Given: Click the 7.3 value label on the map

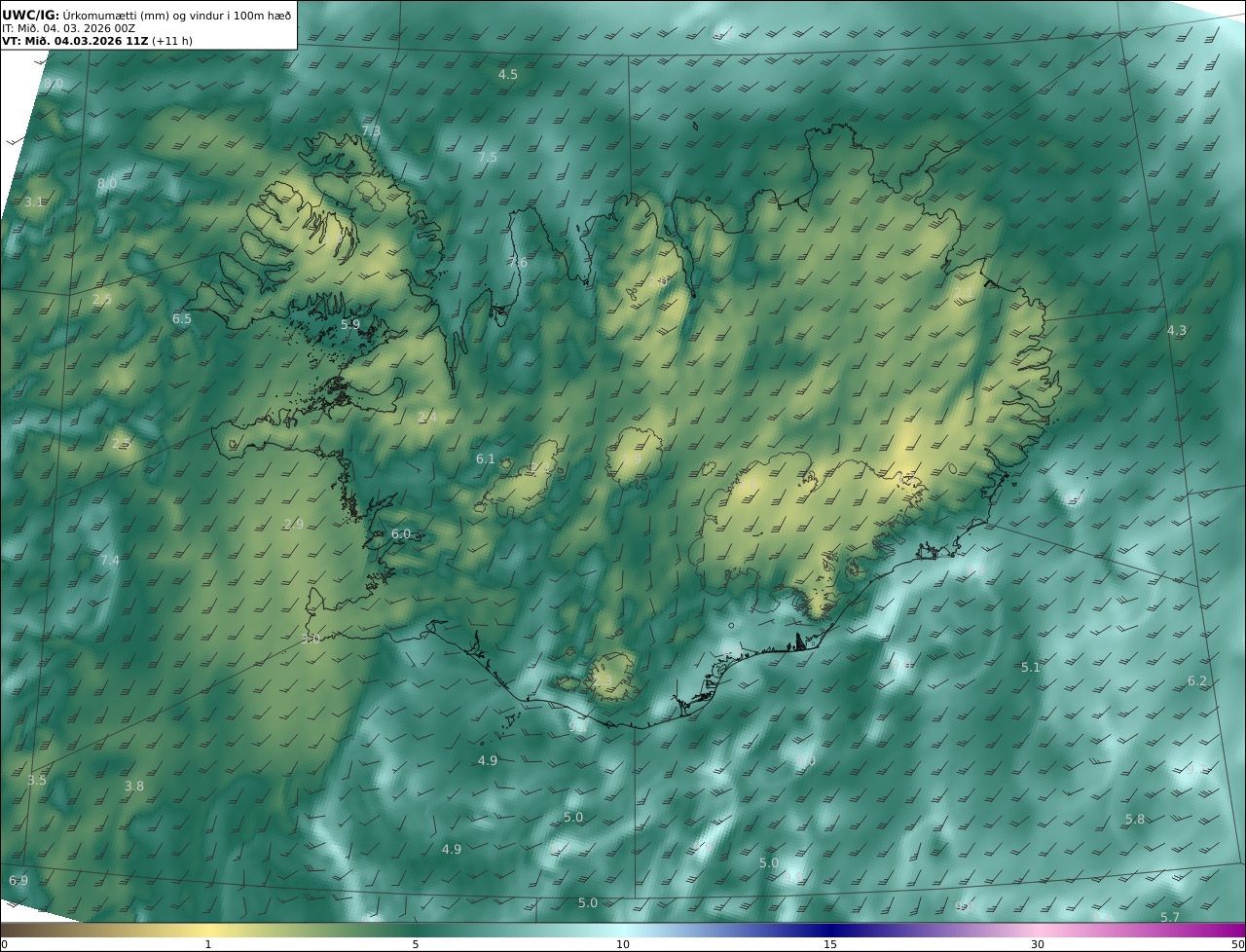Looking at the screenshot, I should click(x=371, y=130).
